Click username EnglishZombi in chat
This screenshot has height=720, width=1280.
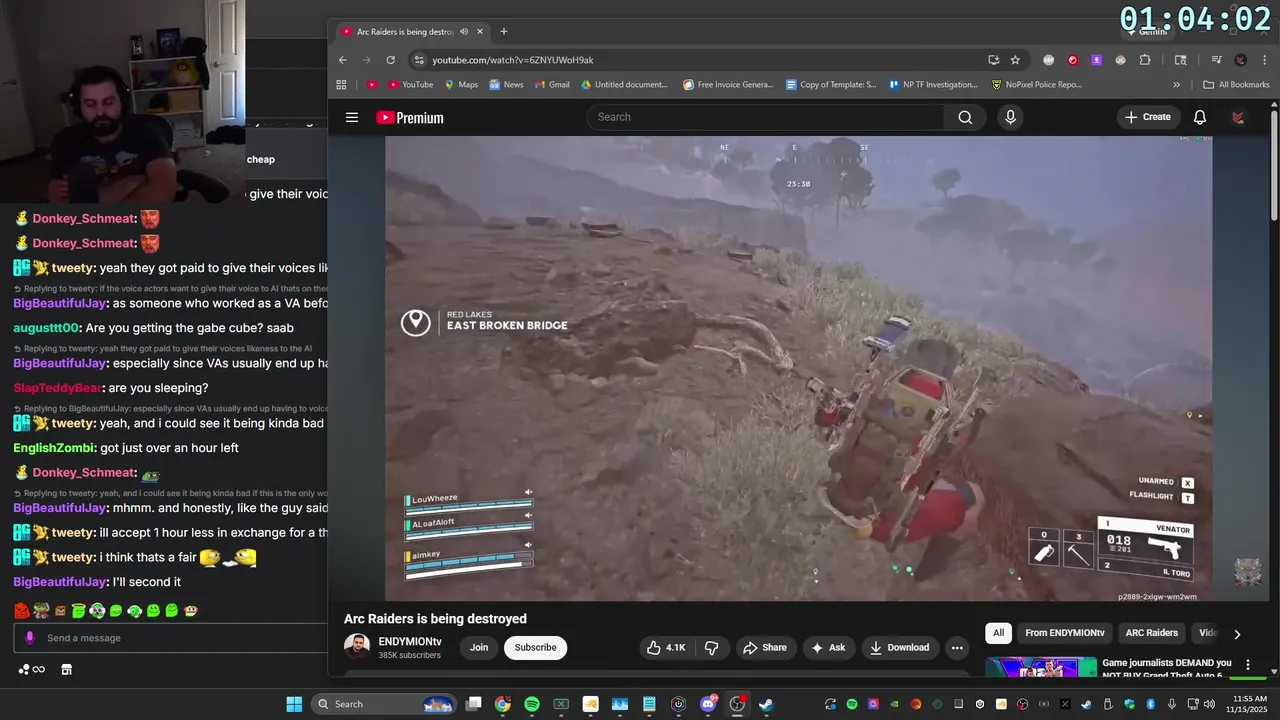pos(54,448)
